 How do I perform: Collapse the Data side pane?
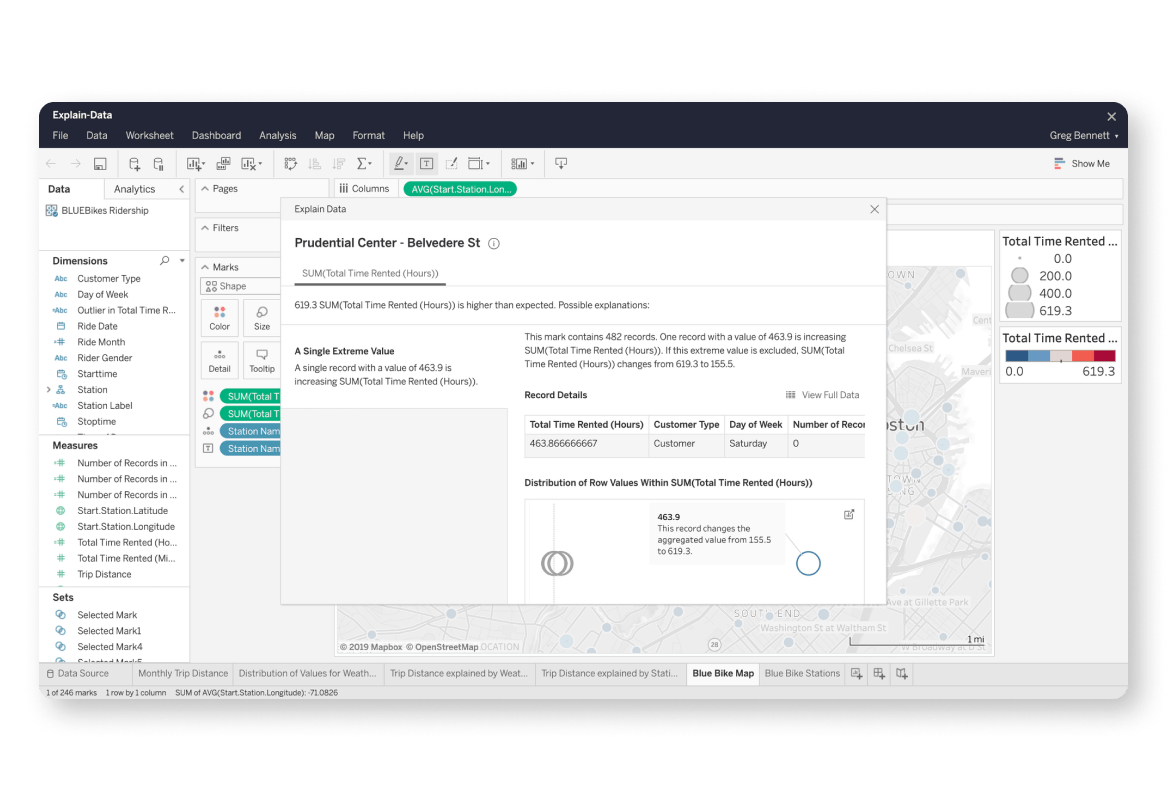(x=181, y=189)
